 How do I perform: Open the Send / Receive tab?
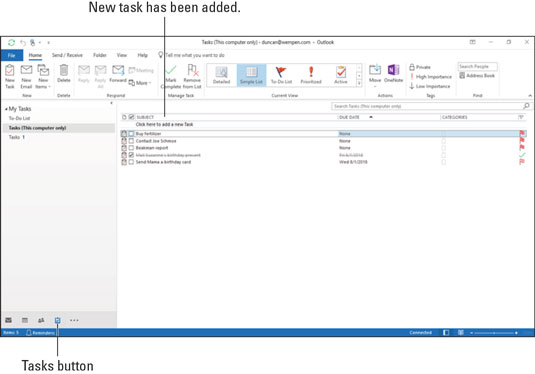coord(67,55)
